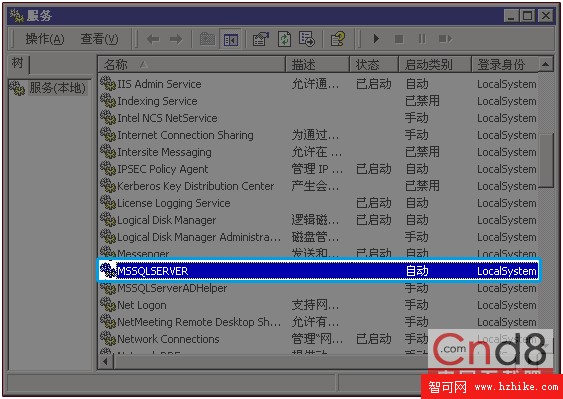Sort by the 登录身份 column header
Screen dimensions: 563x399
tap(505, 65)
